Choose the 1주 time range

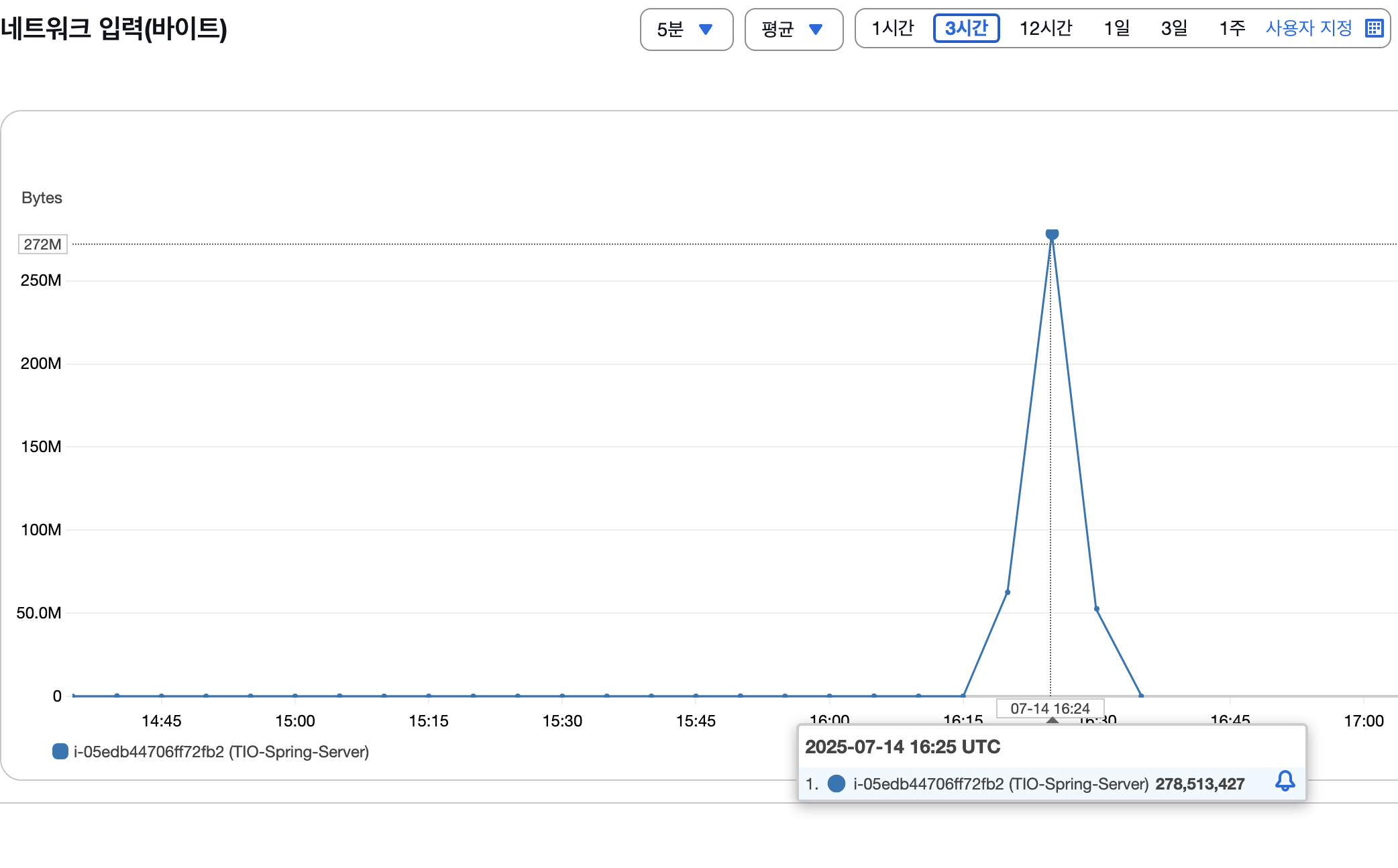coord(1232,28)
